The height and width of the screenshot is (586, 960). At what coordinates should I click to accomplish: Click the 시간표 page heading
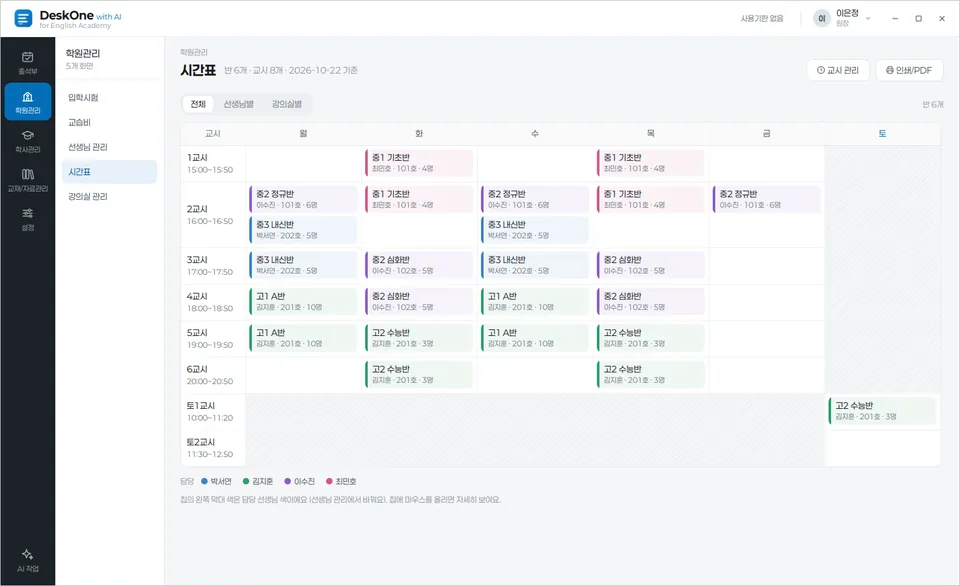pyautogui.click(x=198, y=70)
